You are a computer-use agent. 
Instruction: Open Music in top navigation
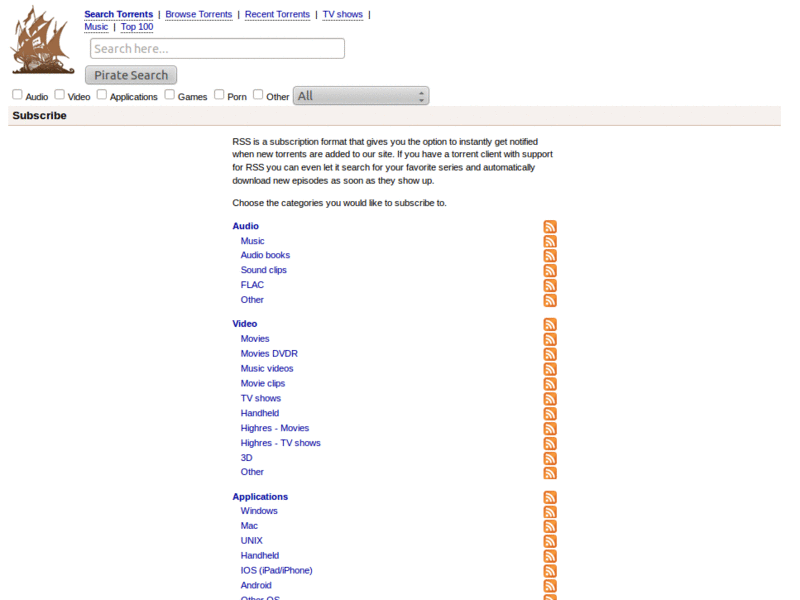(96, 27)
